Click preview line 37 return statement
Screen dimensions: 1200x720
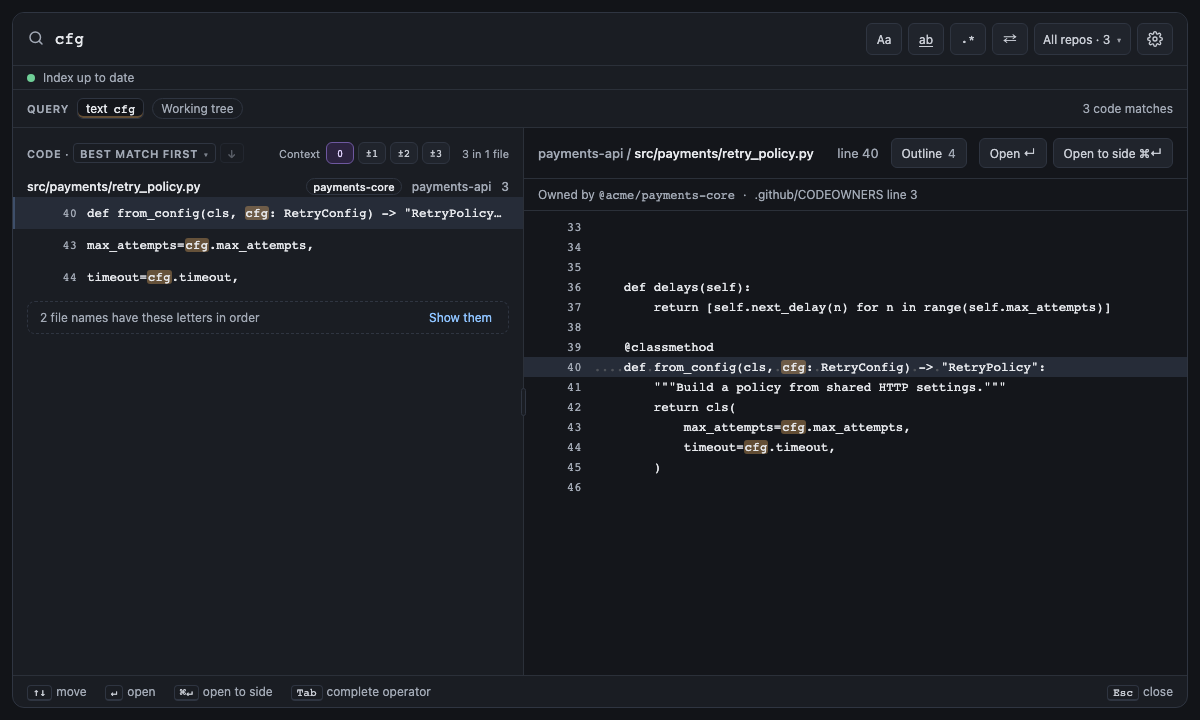tap(882, 307)
